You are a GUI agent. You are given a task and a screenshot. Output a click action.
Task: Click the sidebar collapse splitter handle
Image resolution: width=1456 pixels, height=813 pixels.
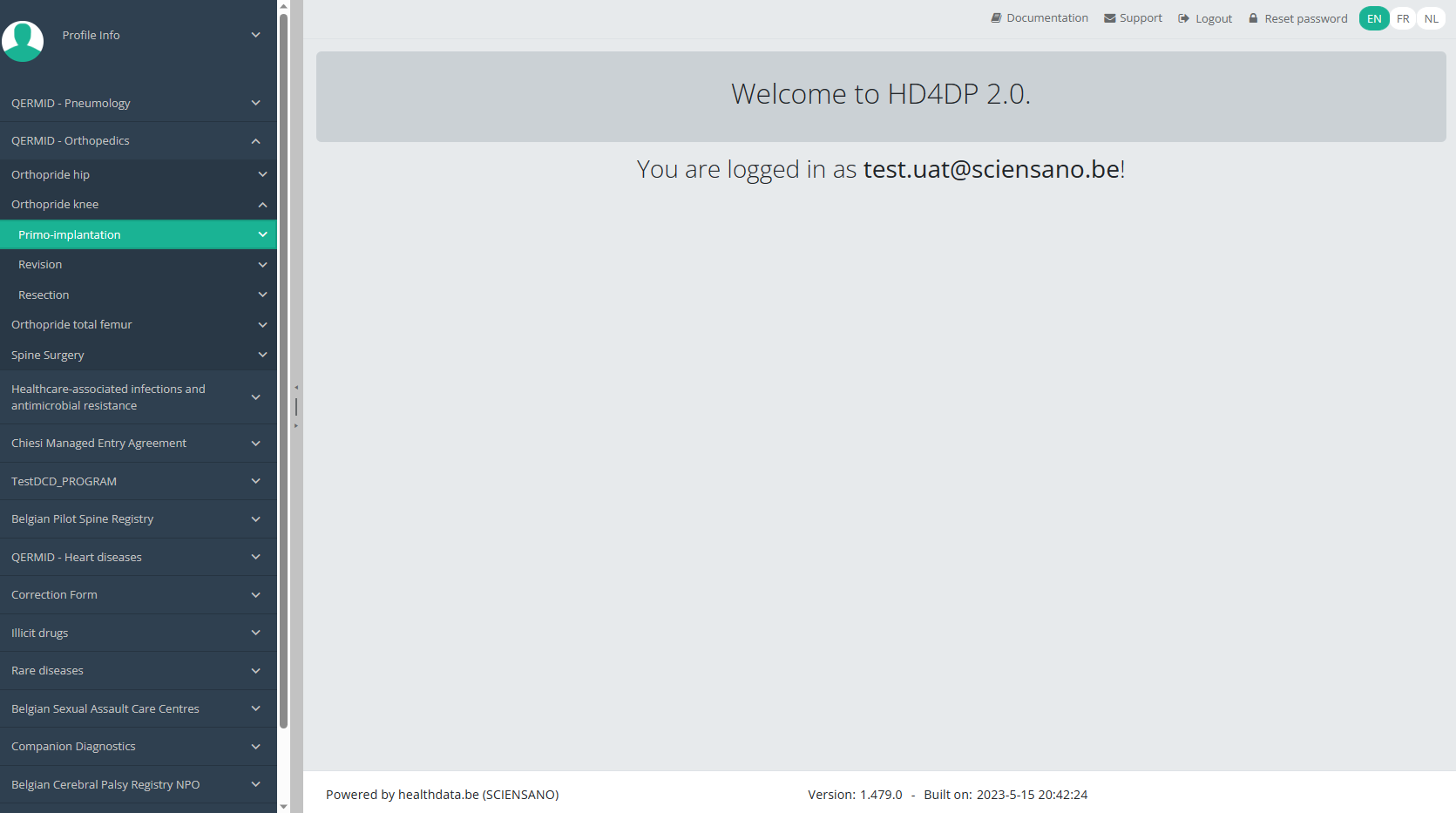click(296, 407)
